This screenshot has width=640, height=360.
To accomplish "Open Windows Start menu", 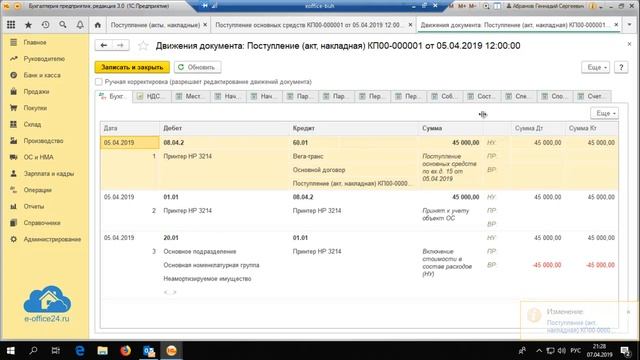I will pos(11,351).
